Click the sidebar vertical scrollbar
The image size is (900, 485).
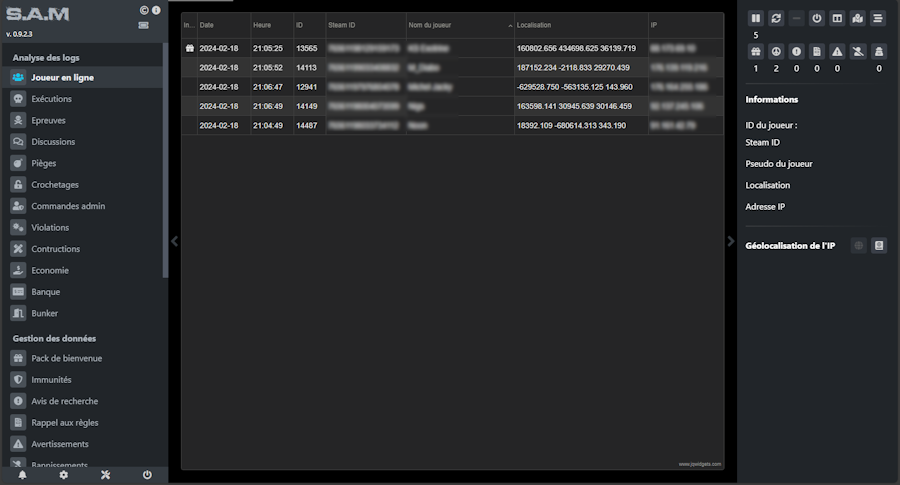click(165, 160)
